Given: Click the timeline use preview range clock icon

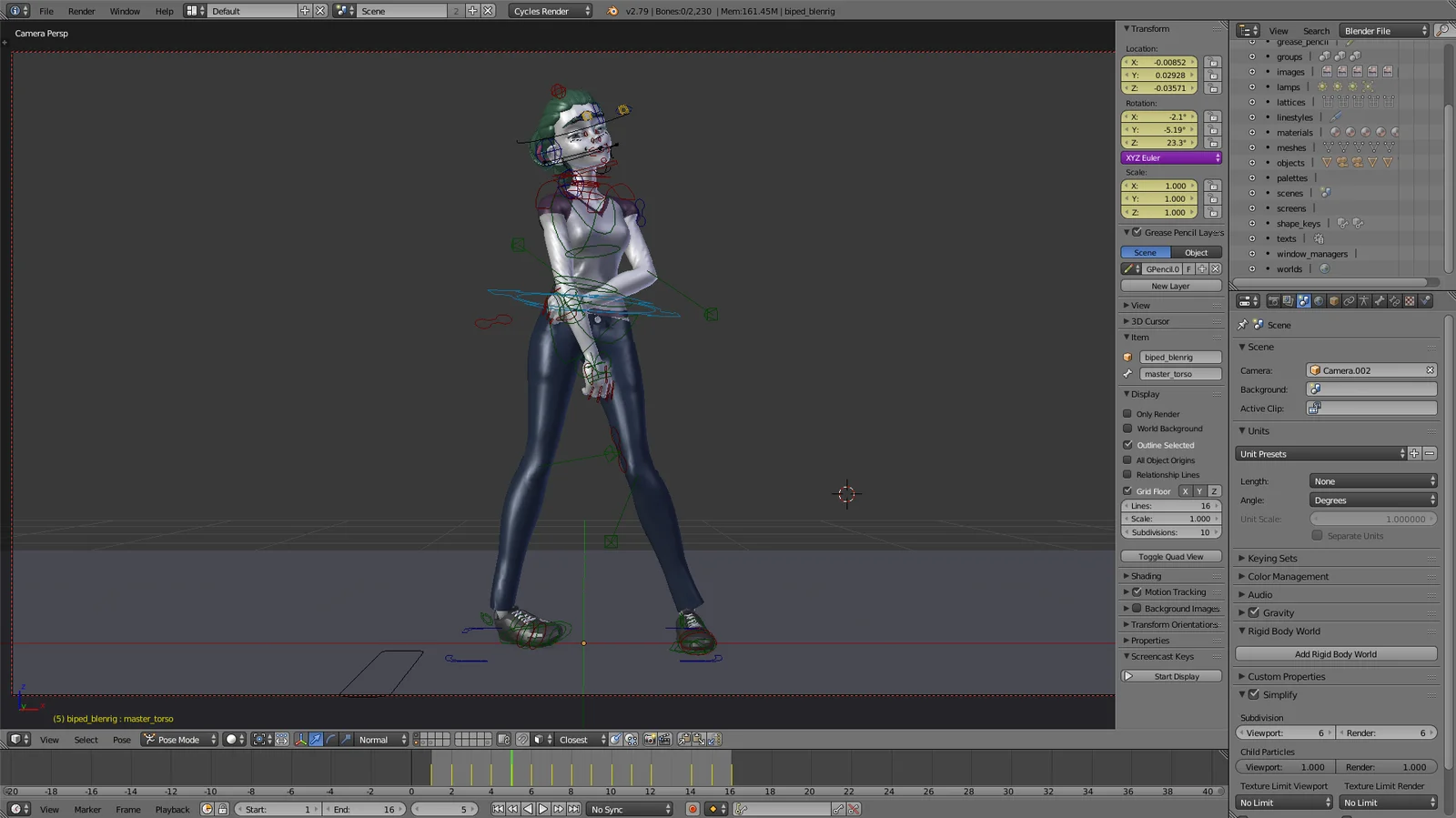Looking at the screenshot, I should [x=207, y=809].
